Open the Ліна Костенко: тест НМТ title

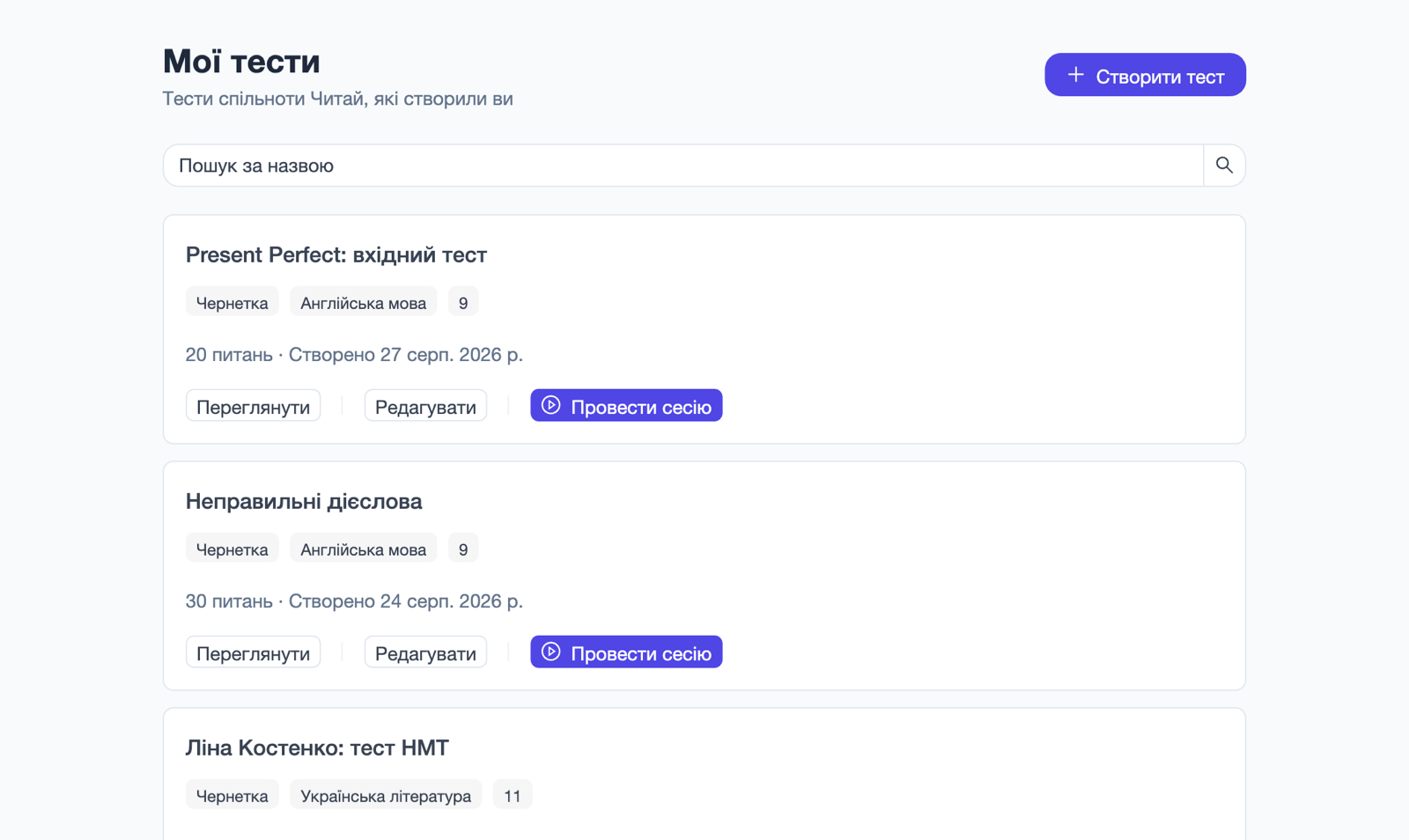tap(317, 748)
